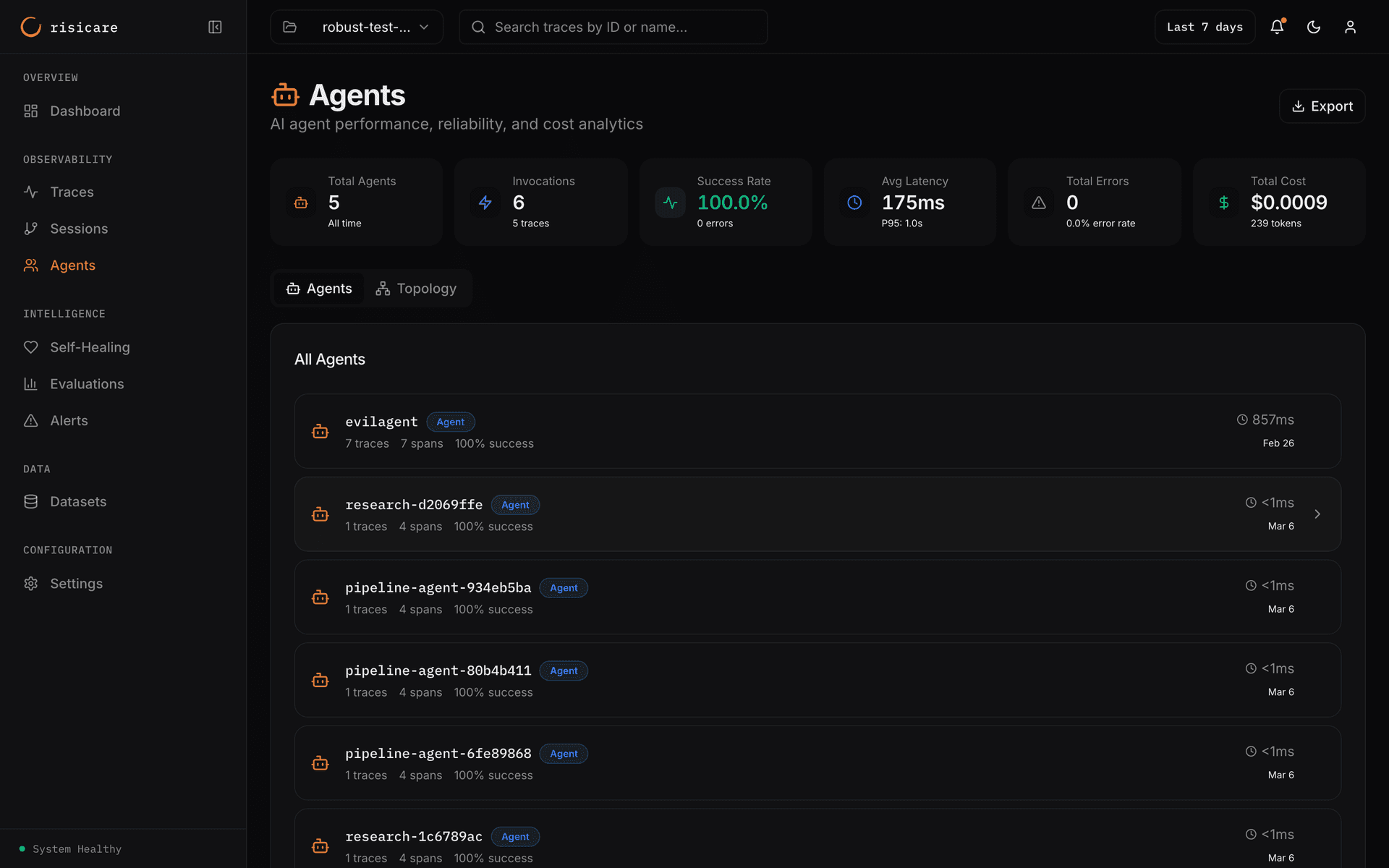Open the Traces section in sidebar
The image size is (1389, 868).
coord(71,192)
